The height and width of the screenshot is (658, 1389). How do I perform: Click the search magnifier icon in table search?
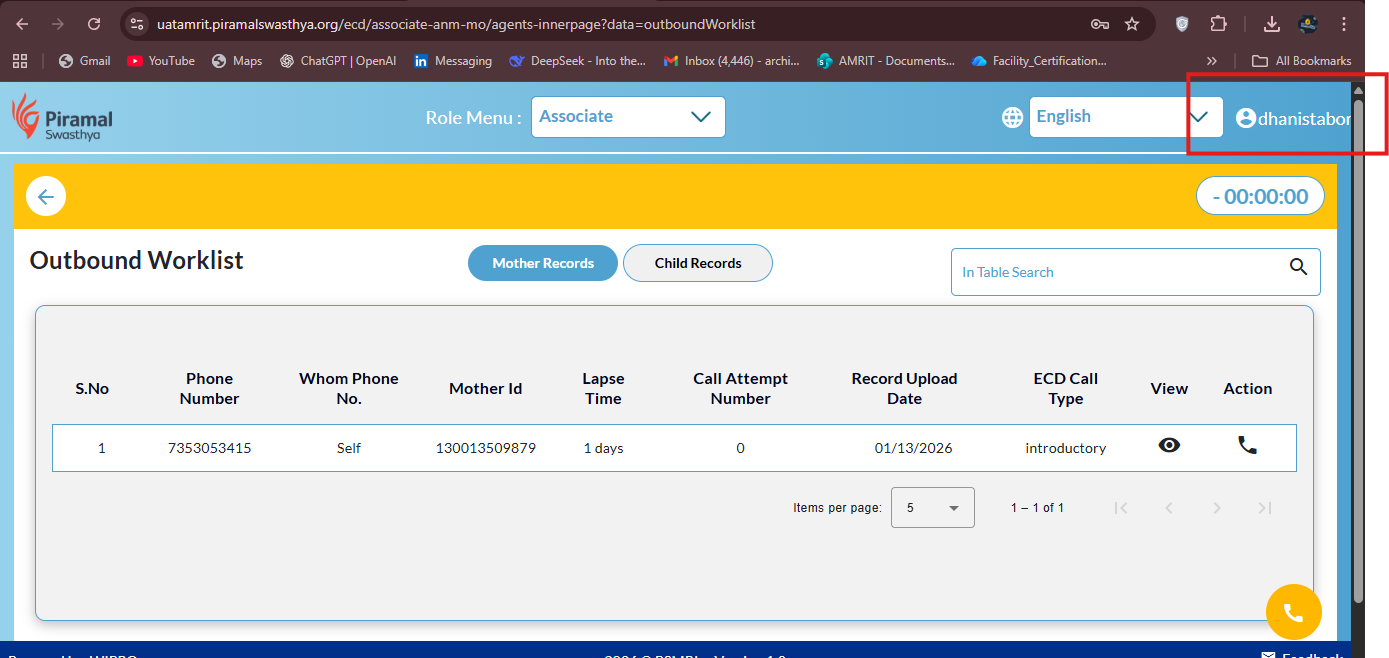[1298, 267]
